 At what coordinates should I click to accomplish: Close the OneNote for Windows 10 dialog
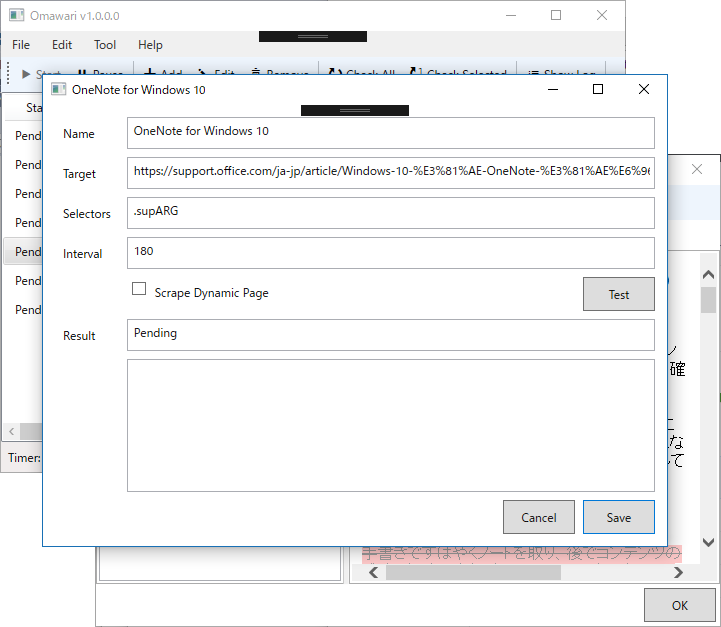click(x=644, y=89)
